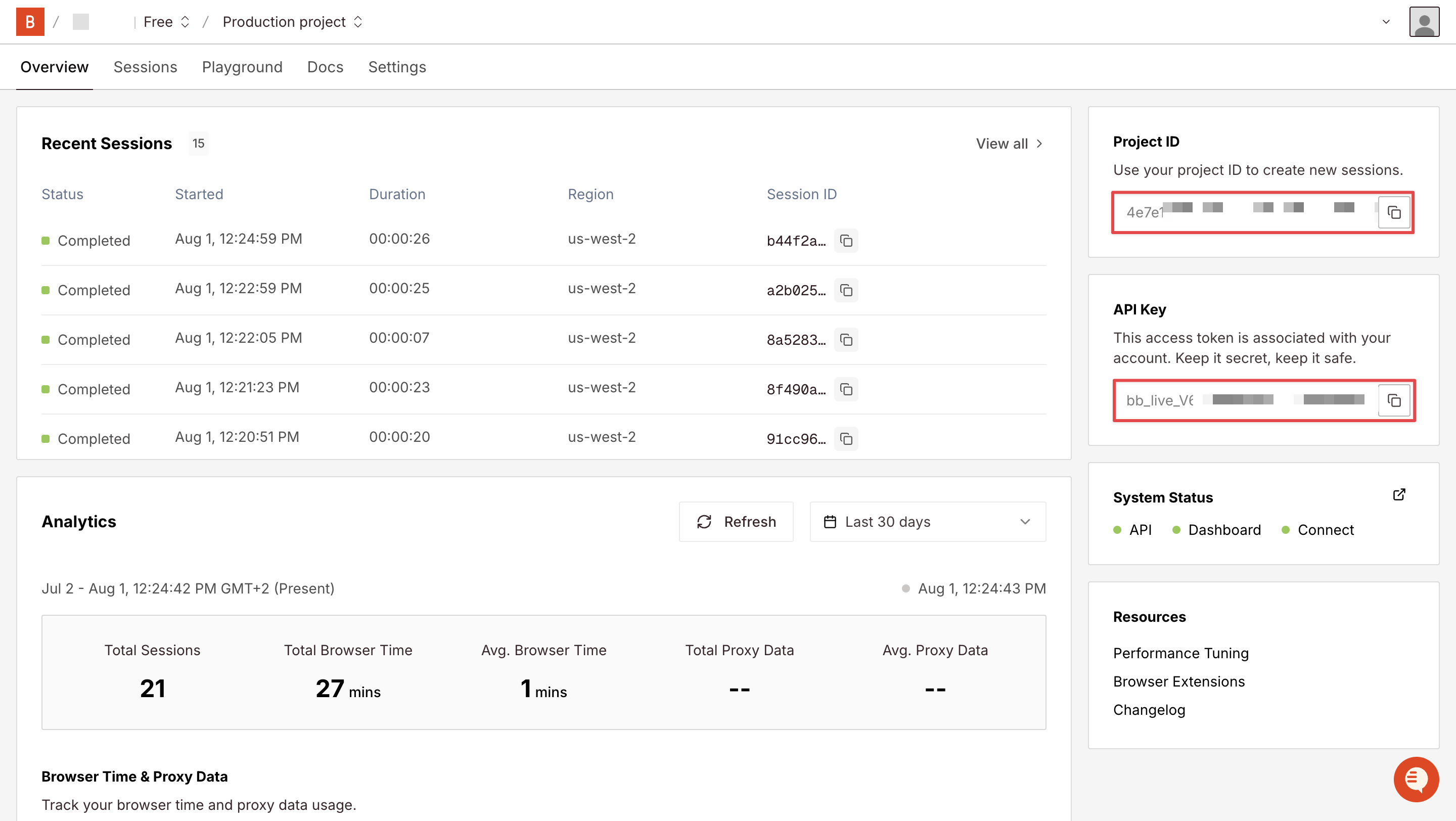Screen dimensions: 1456x821
Task: Click the Recent Sessions count badge 15
Action: (x=198, y=143)
